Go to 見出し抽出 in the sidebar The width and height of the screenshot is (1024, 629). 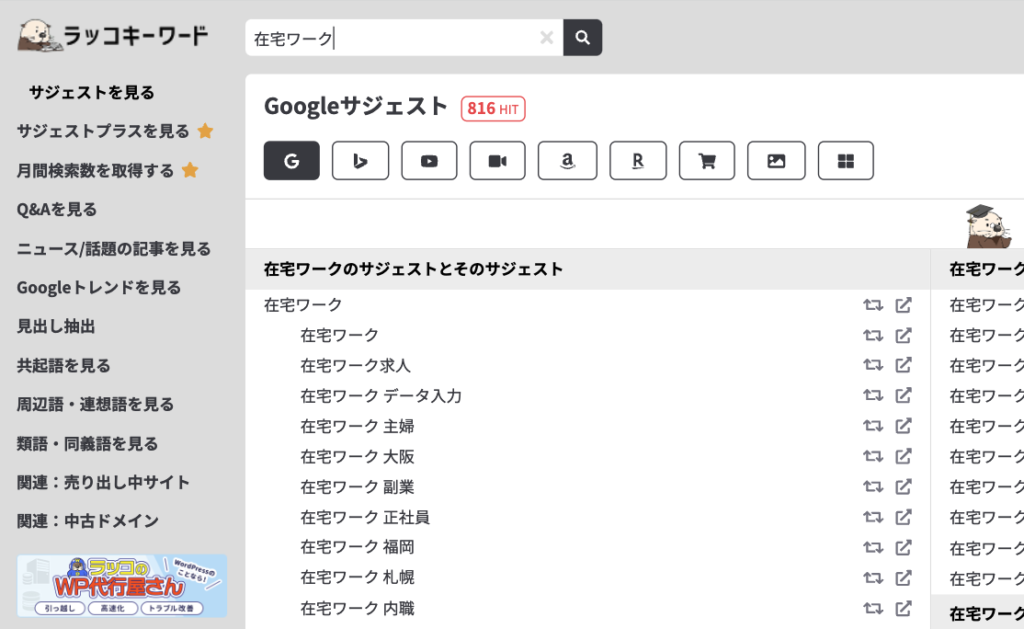point(56,327)
